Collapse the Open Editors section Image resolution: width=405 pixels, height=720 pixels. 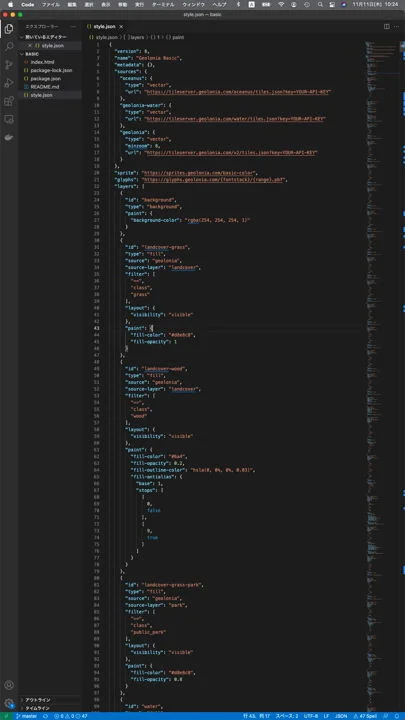point(50,37)
